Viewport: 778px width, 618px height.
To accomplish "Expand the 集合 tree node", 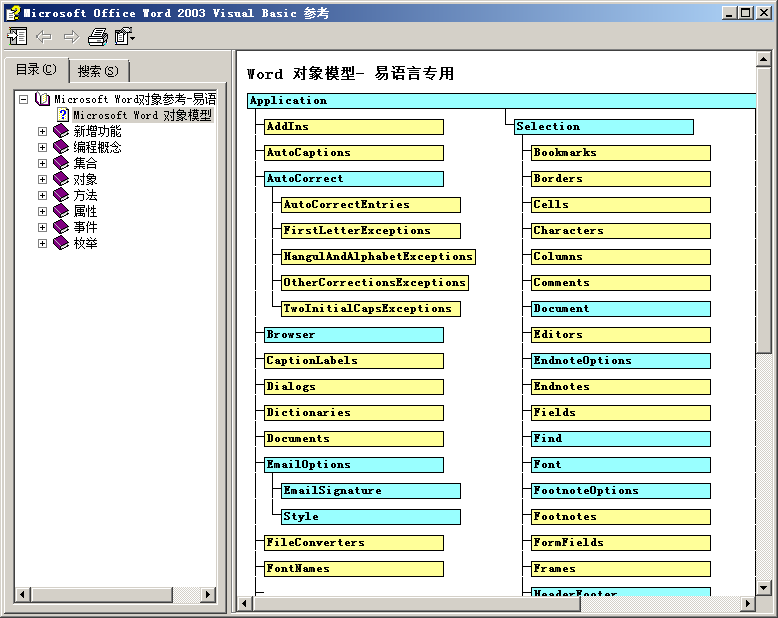I will click(x=42, y=163).
